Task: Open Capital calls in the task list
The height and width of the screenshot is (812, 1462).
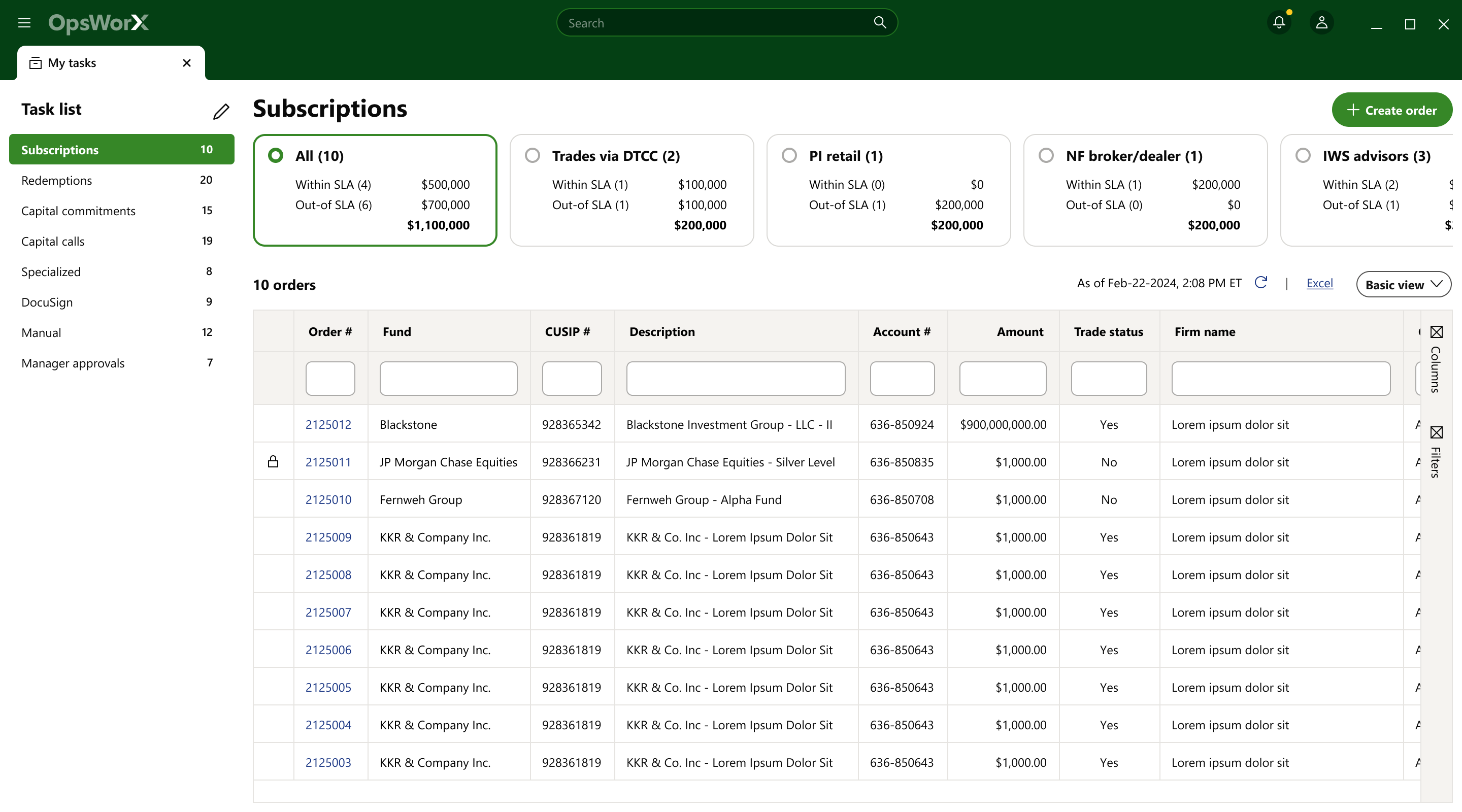Action: (53, 241)
